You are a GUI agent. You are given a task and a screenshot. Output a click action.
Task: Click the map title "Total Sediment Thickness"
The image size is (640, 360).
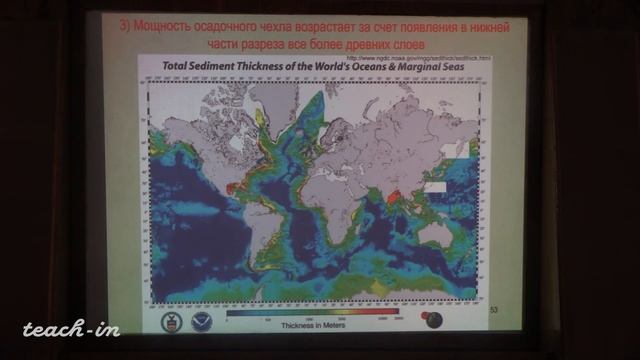[x=313, y=66]
